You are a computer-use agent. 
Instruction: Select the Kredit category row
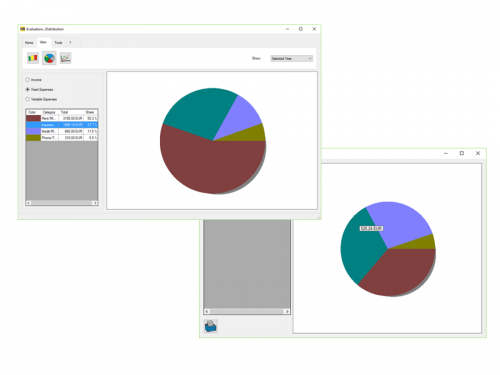[x=62, y=131]
